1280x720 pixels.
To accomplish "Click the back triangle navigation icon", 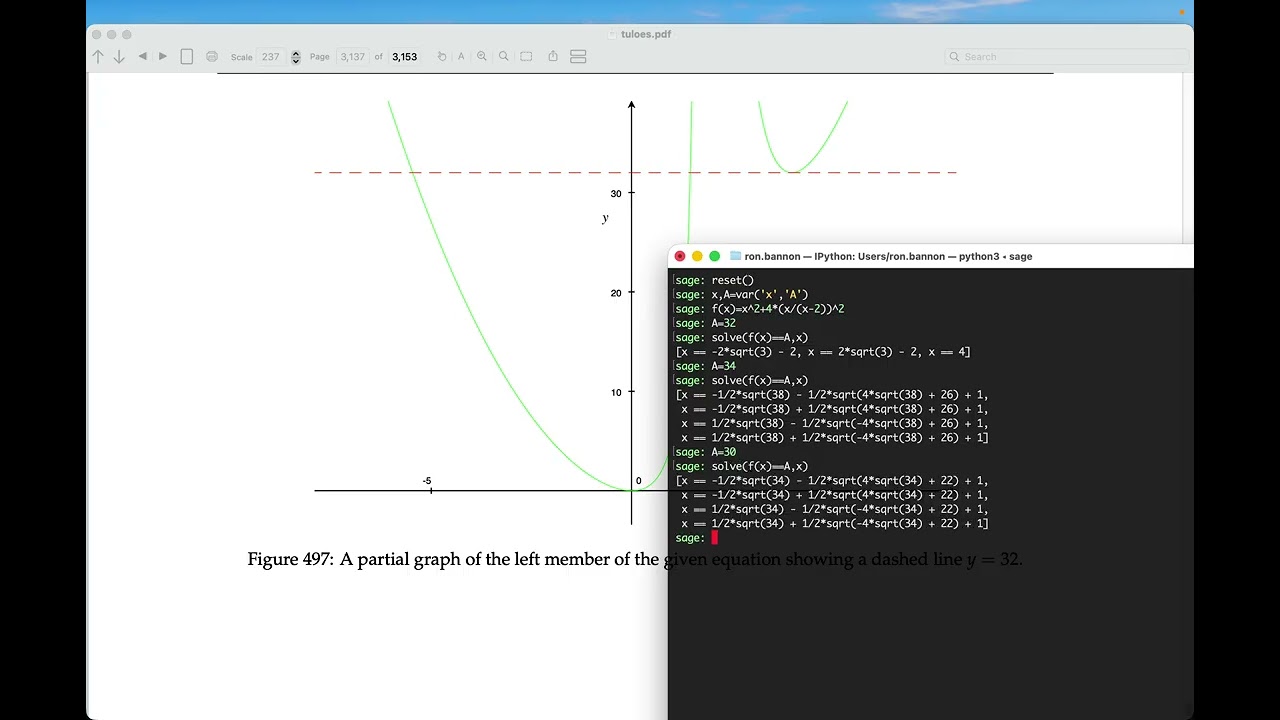I will click(x=142, y=57).
